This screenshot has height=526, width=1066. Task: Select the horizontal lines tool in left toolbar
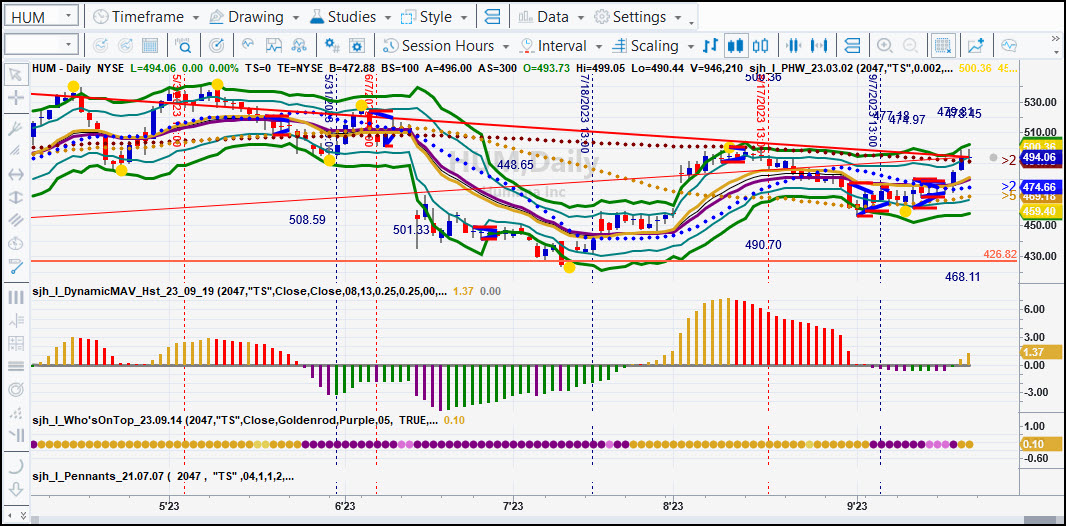tap(15, 366)
